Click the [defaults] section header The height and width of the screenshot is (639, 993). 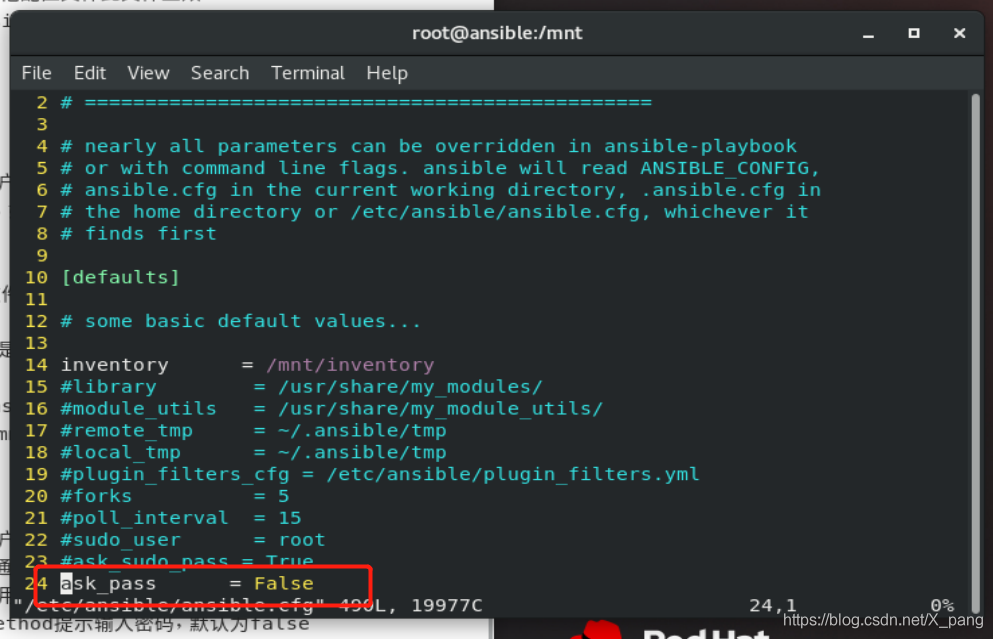click(120, 277)
